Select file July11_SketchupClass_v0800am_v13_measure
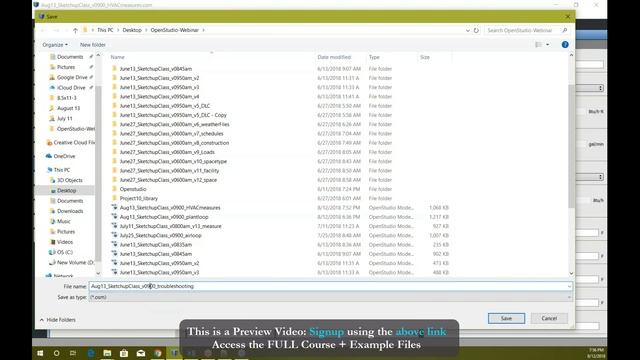 [170, 226]
